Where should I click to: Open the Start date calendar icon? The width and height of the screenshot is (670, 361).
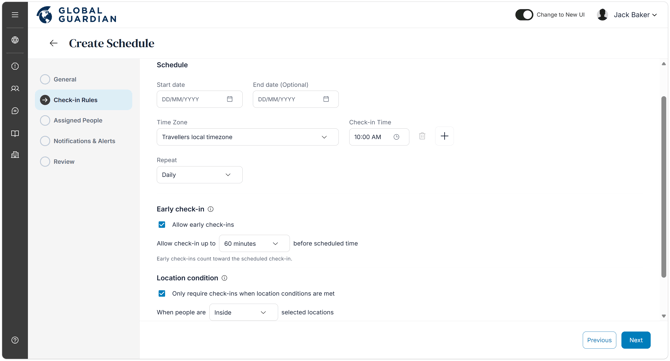point(230,99)
